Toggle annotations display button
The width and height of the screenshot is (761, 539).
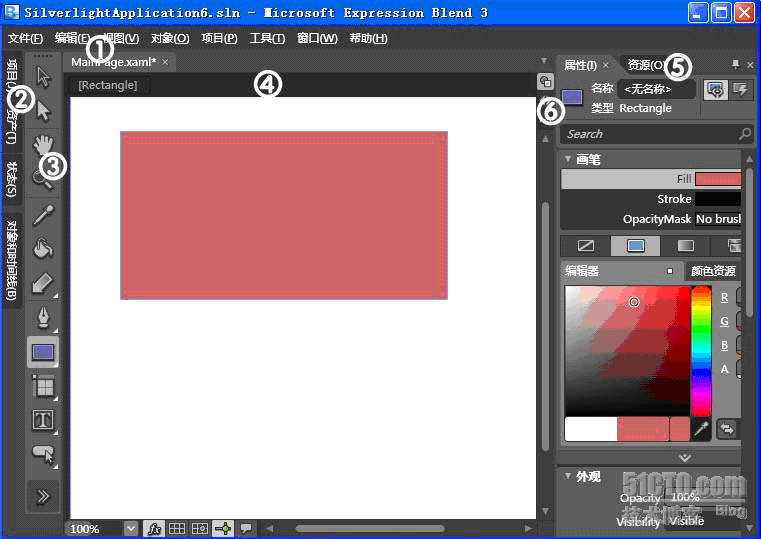pos(246,528)
